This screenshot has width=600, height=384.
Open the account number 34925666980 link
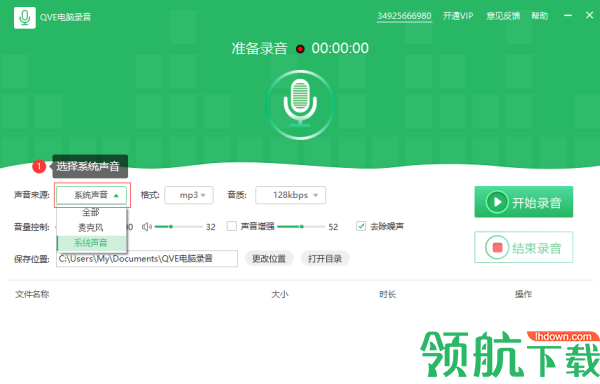(404, 16)
